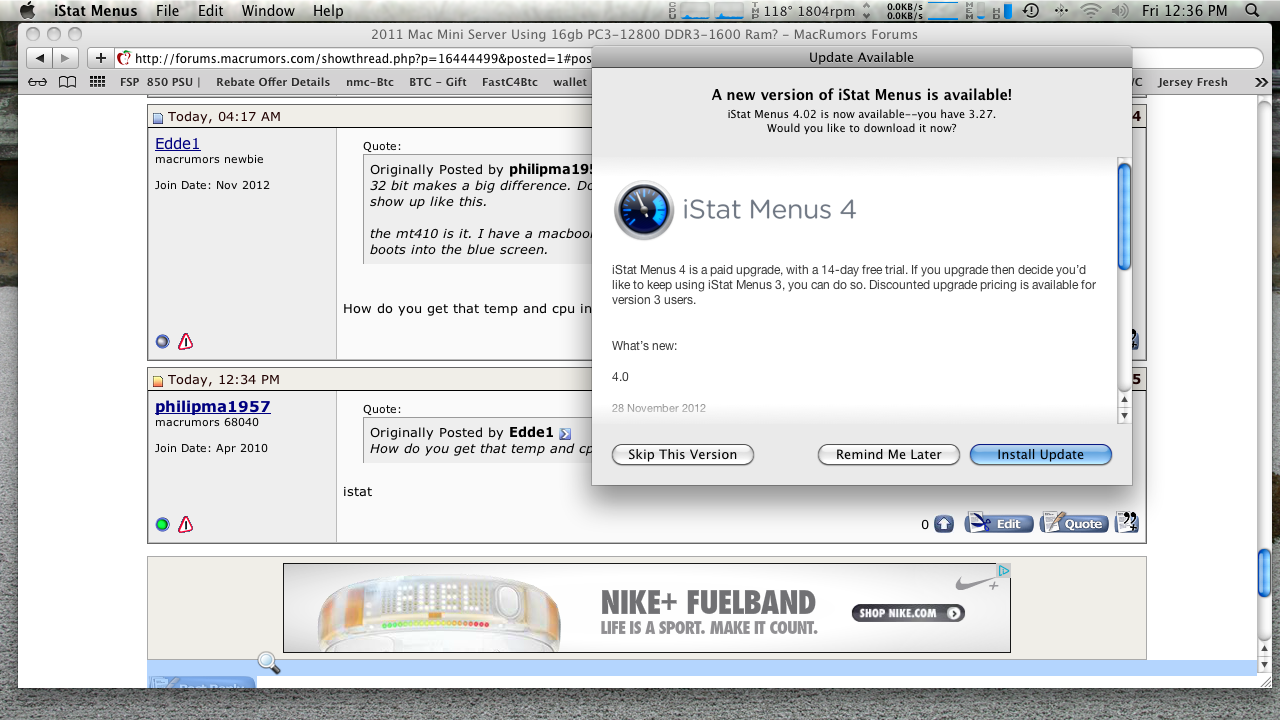
Task: Click magnifier icon below the Nike ad
Action: [x=268, y=662]
